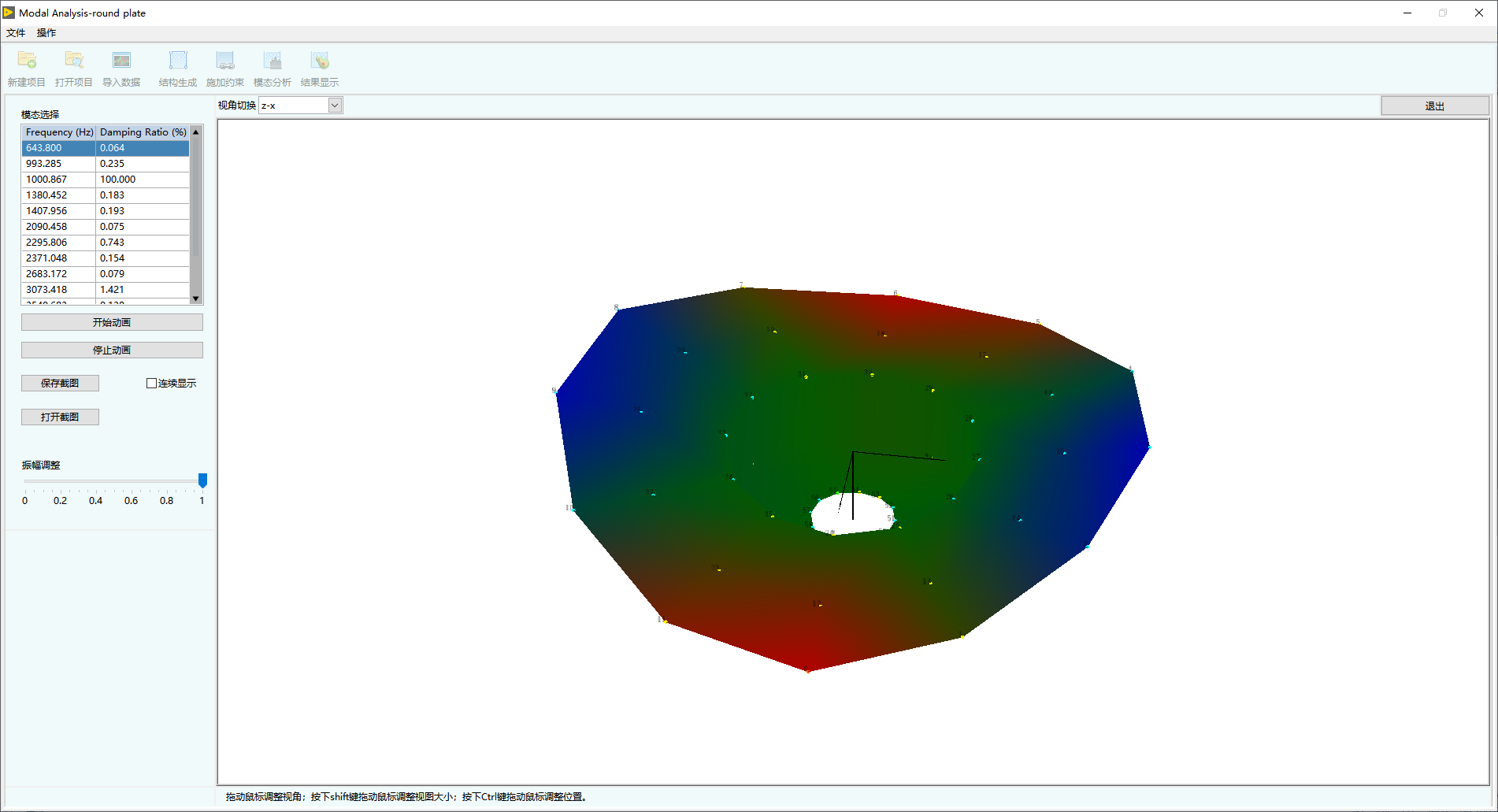Select the 1000.867 Hz frequency row
The width and height of the screenshot is (1498, 812).
click(x=106, y=180)
